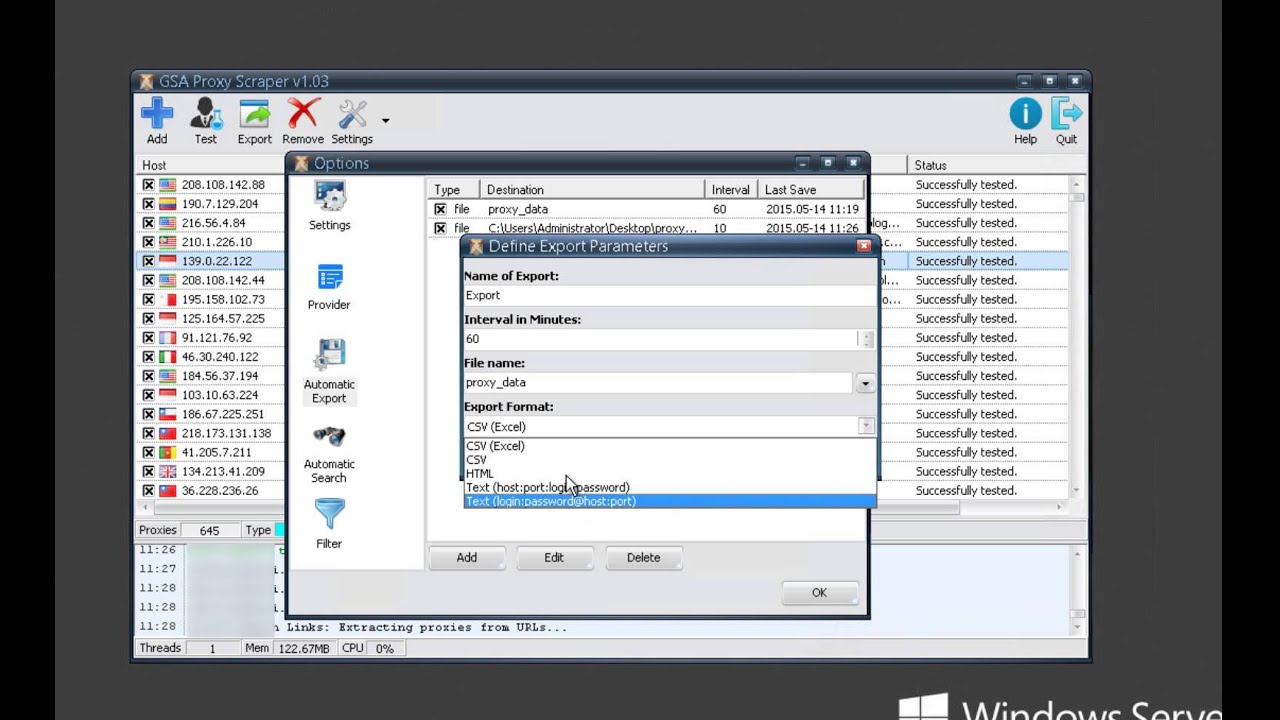Click OK in the Options window

tap(819, 593)
